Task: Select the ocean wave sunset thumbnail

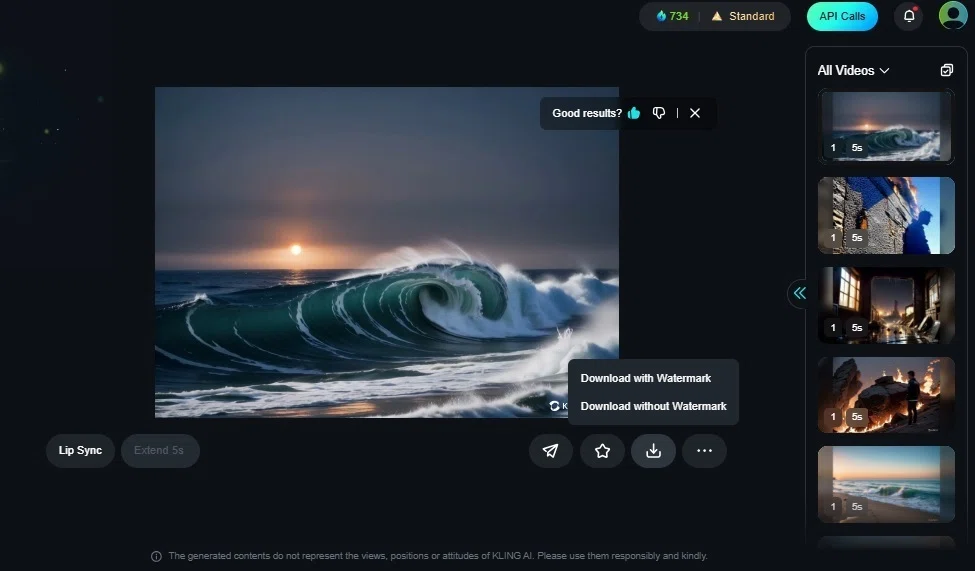Action: [886, 126]
